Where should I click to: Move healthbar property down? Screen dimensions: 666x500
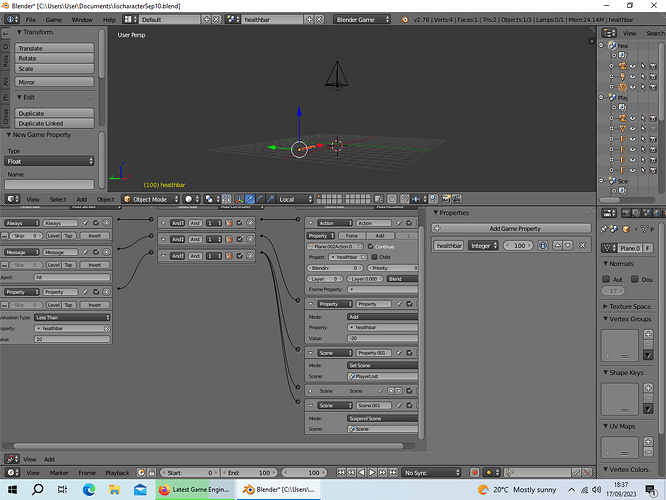568,246
